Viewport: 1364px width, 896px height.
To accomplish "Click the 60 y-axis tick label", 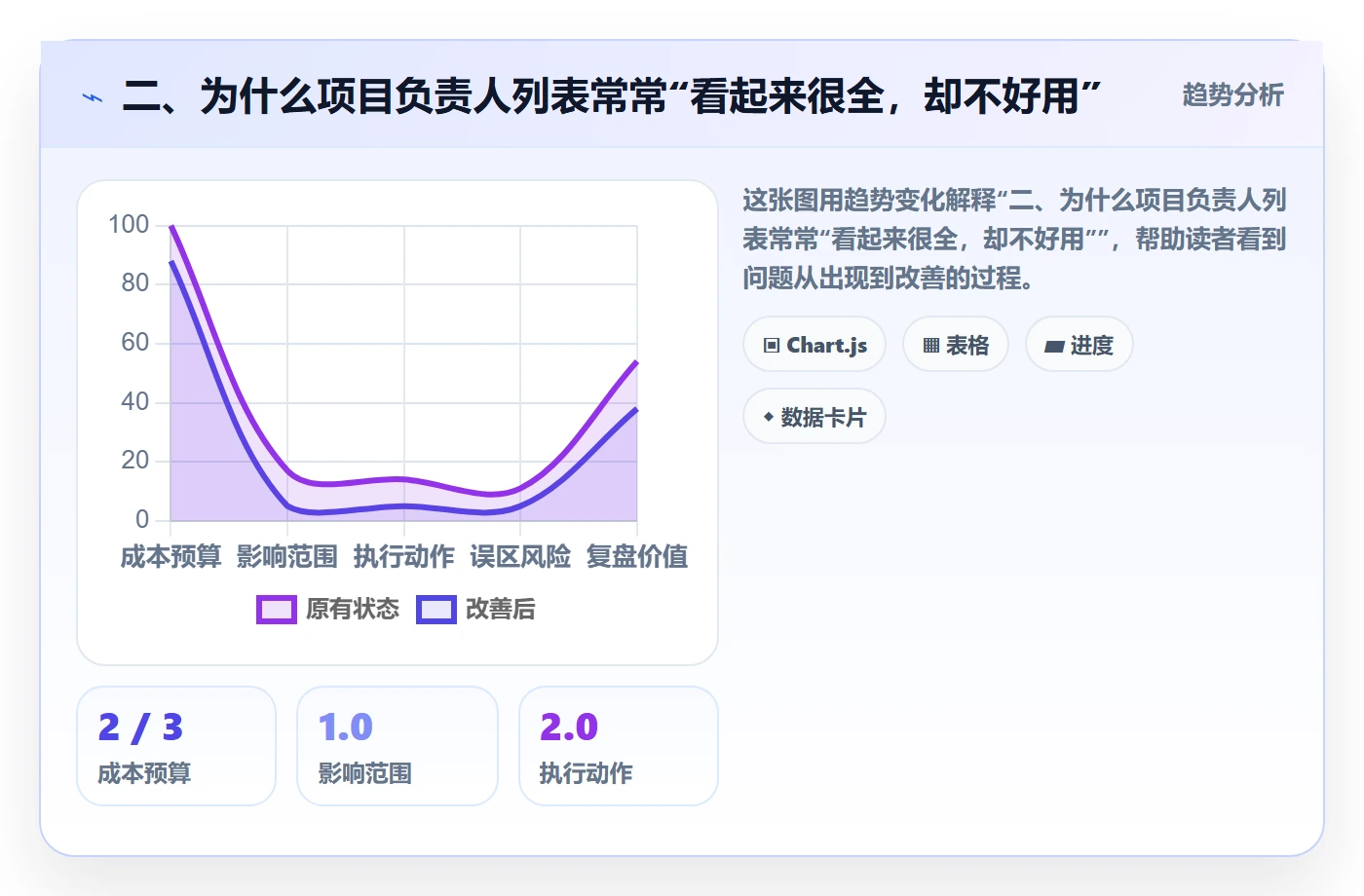I will (135, 343).
